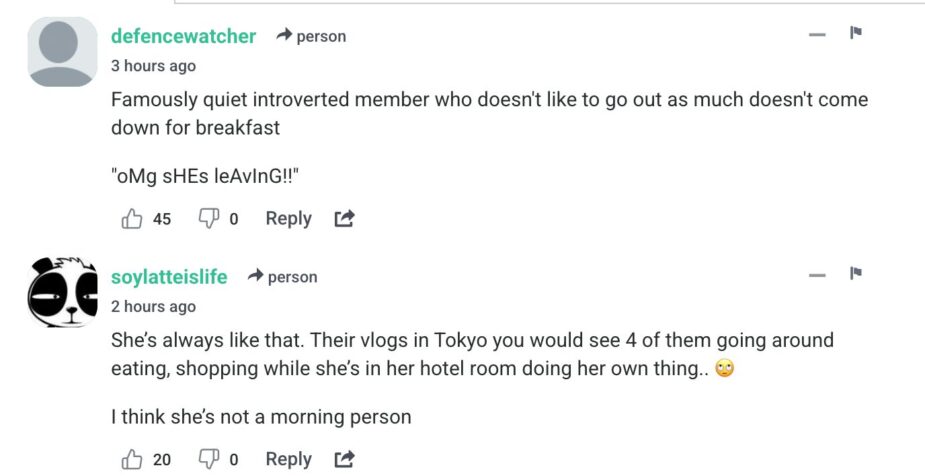
Task: Click defencewatcher's gray avatar
Action: pos(62,52)
